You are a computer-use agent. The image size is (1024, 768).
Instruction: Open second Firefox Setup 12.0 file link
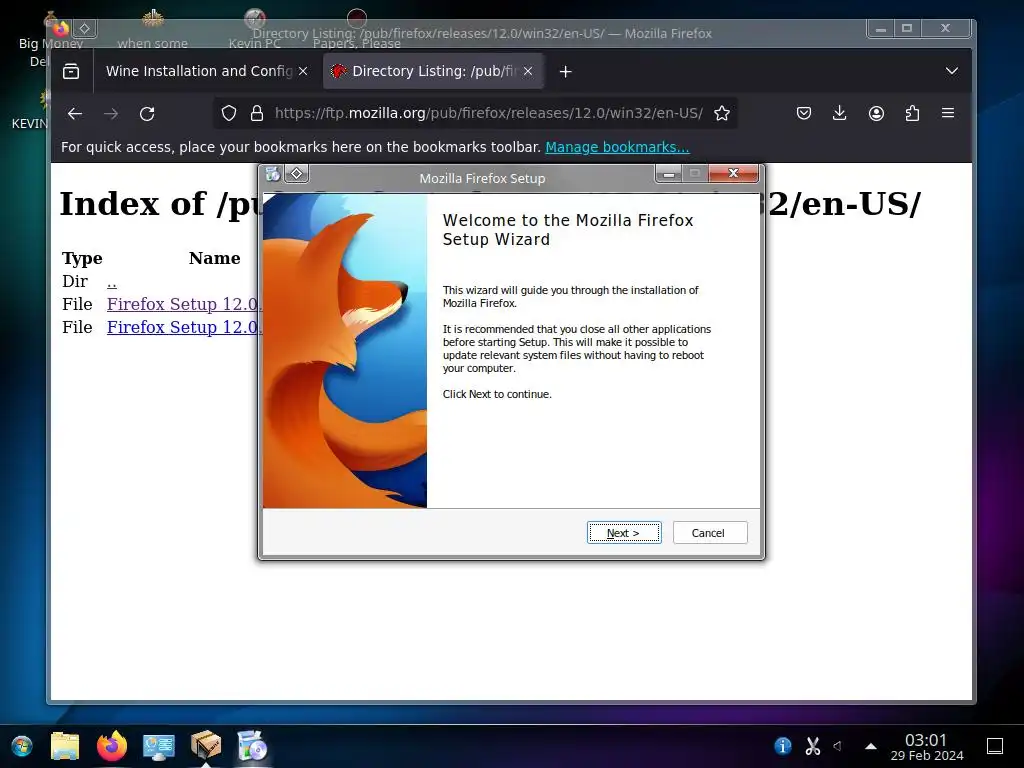point(184,327)
